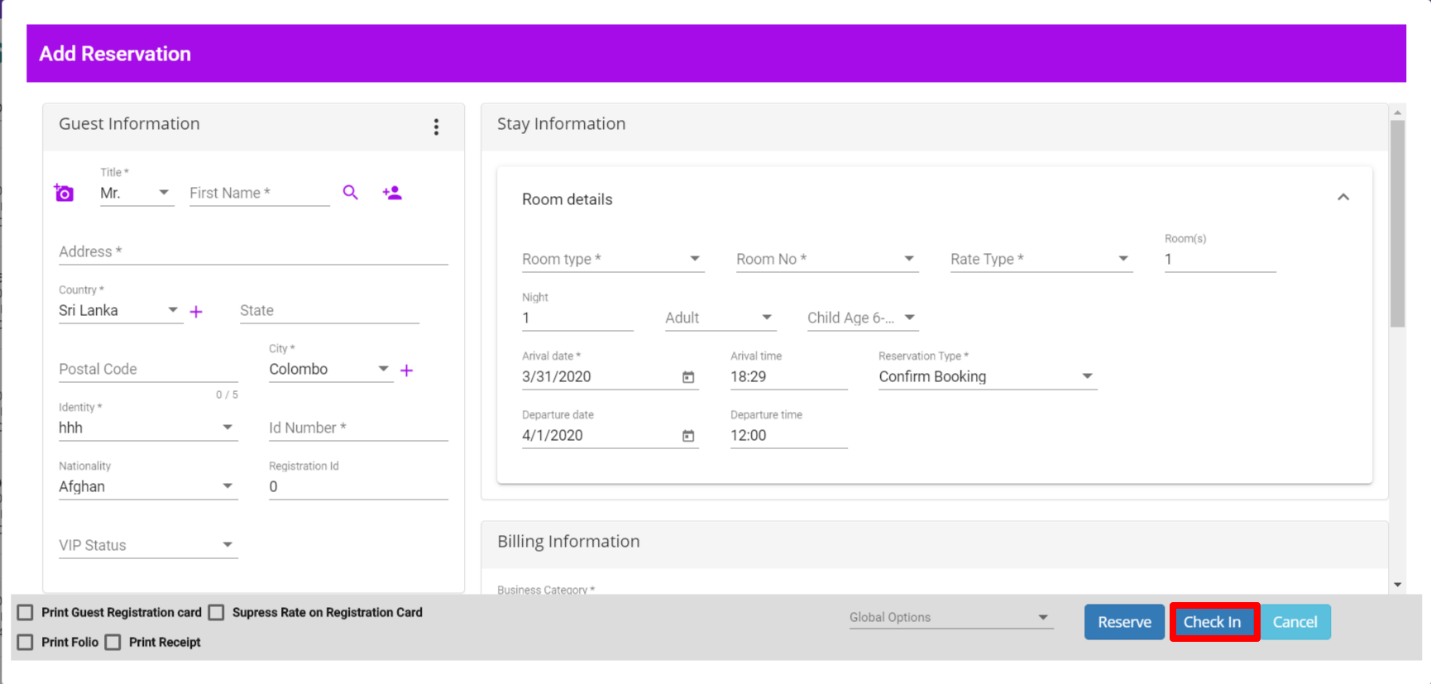Enable Print Guest Registration card checkbox
This screenshot has height=684, width=1431.
coord(26,612)
